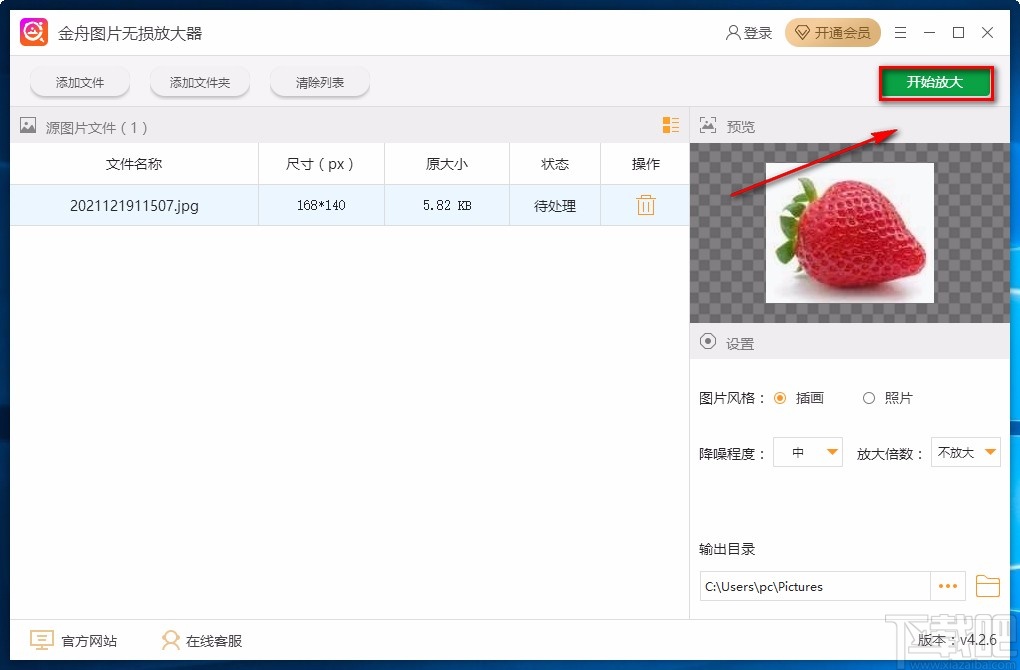Click the preview panel image icon
Viewport: 1020px width, 670px height.
[x=708, y=126]
